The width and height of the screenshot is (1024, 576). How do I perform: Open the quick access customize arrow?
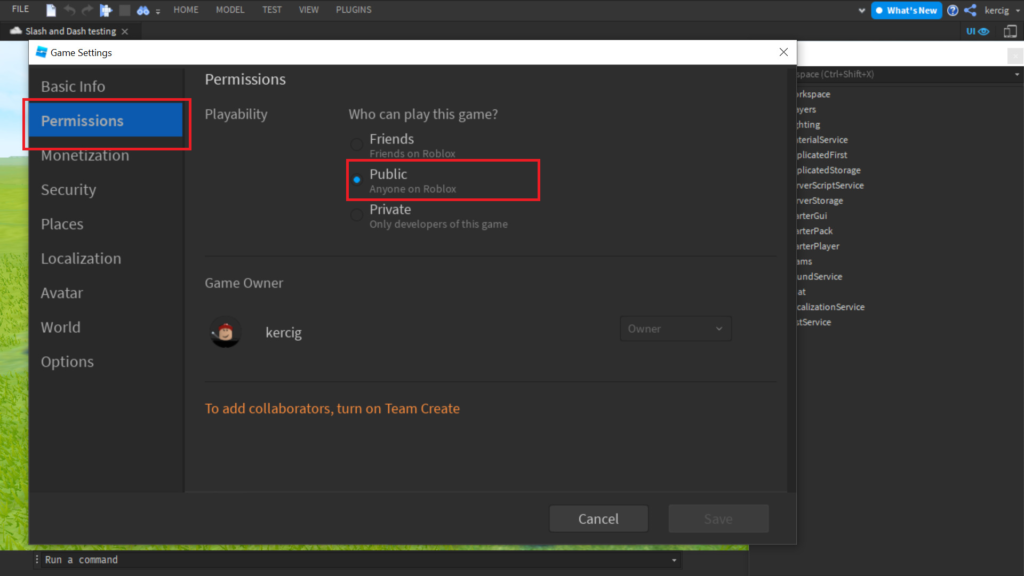coord(158,11)
